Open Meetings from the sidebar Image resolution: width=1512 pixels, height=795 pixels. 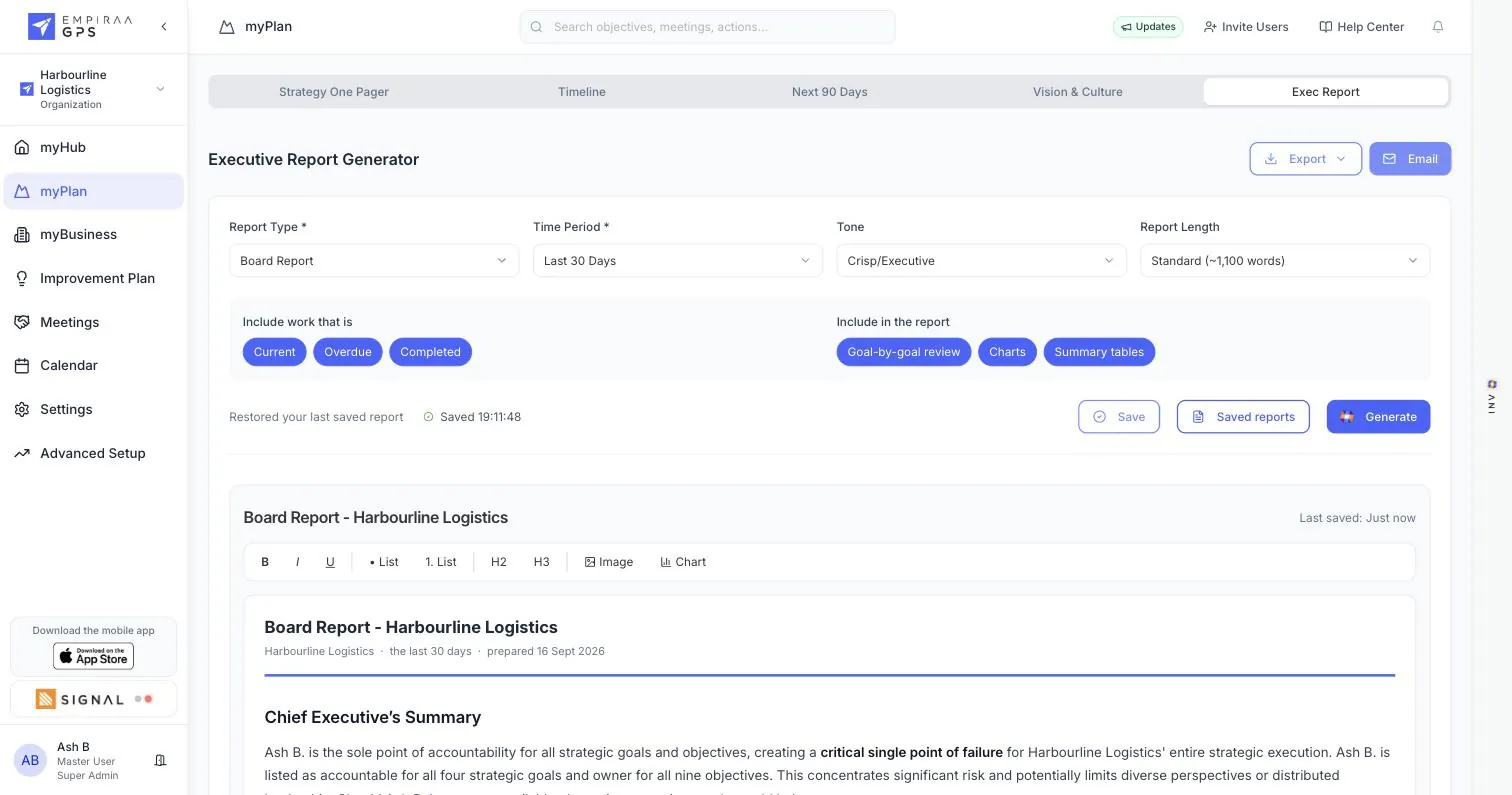[x=93, y=322]
